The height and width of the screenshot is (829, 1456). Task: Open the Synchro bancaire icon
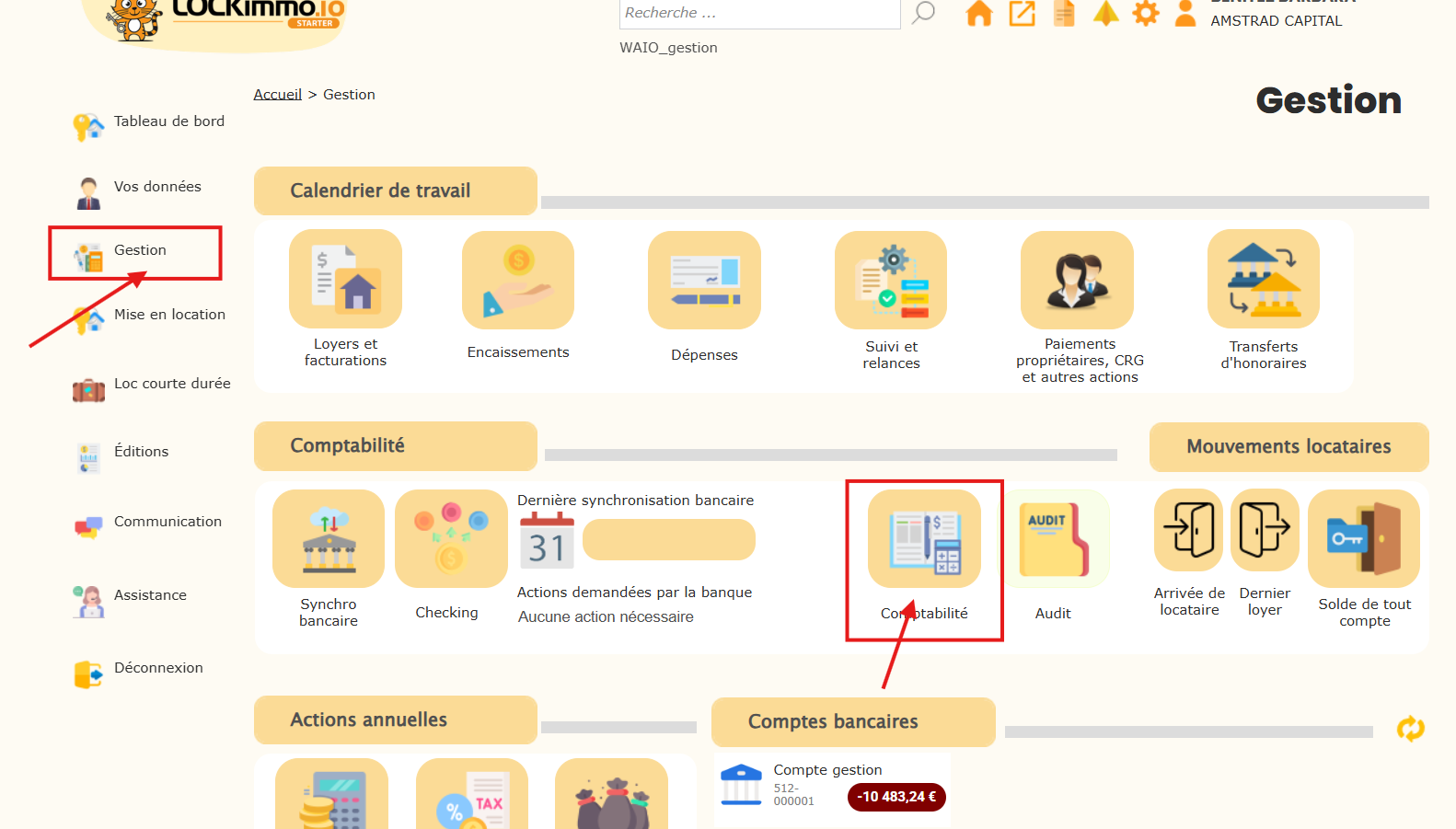click(329, 538)
